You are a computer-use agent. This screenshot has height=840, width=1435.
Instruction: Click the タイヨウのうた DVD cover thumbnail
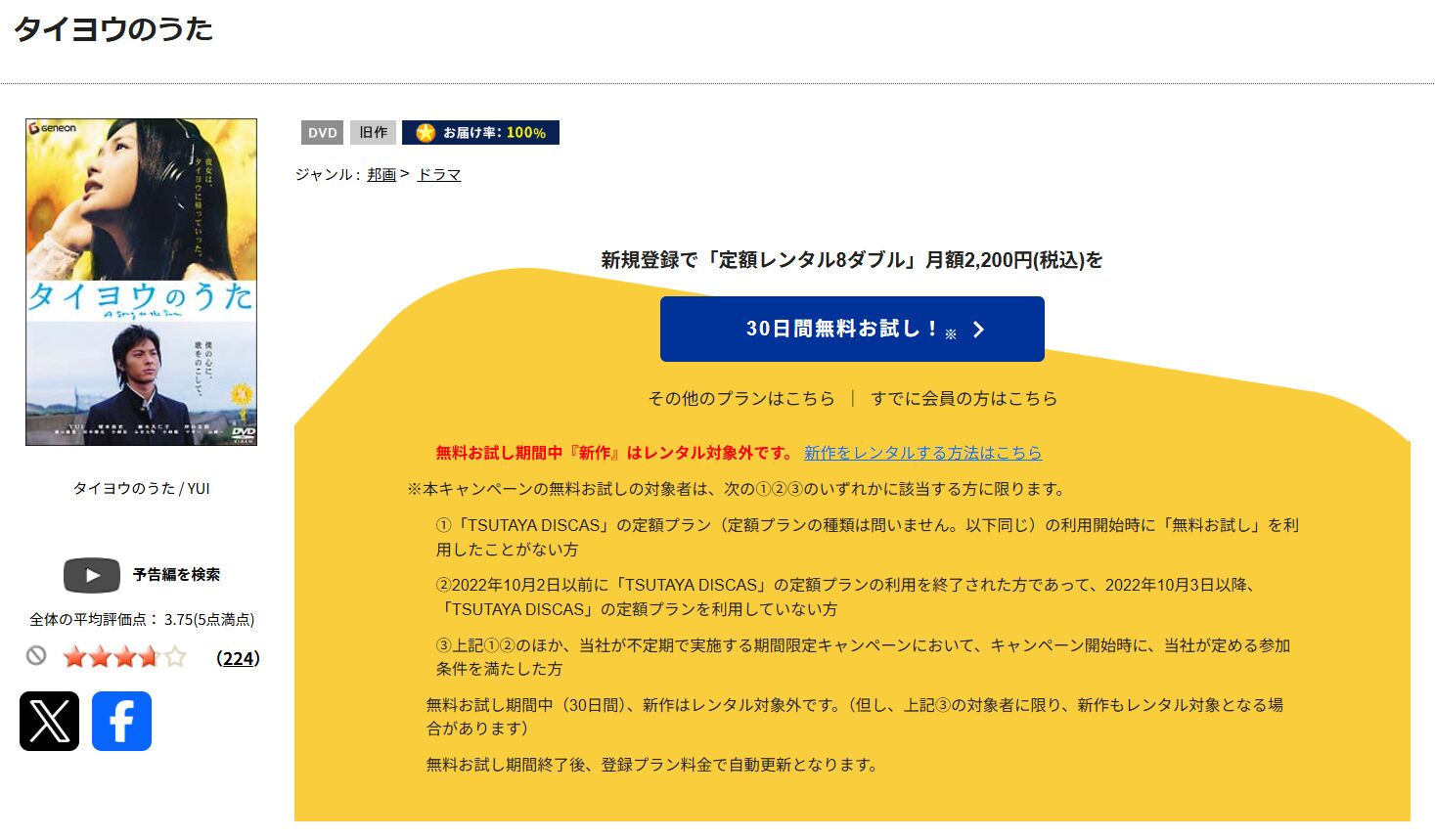[141, 283]
